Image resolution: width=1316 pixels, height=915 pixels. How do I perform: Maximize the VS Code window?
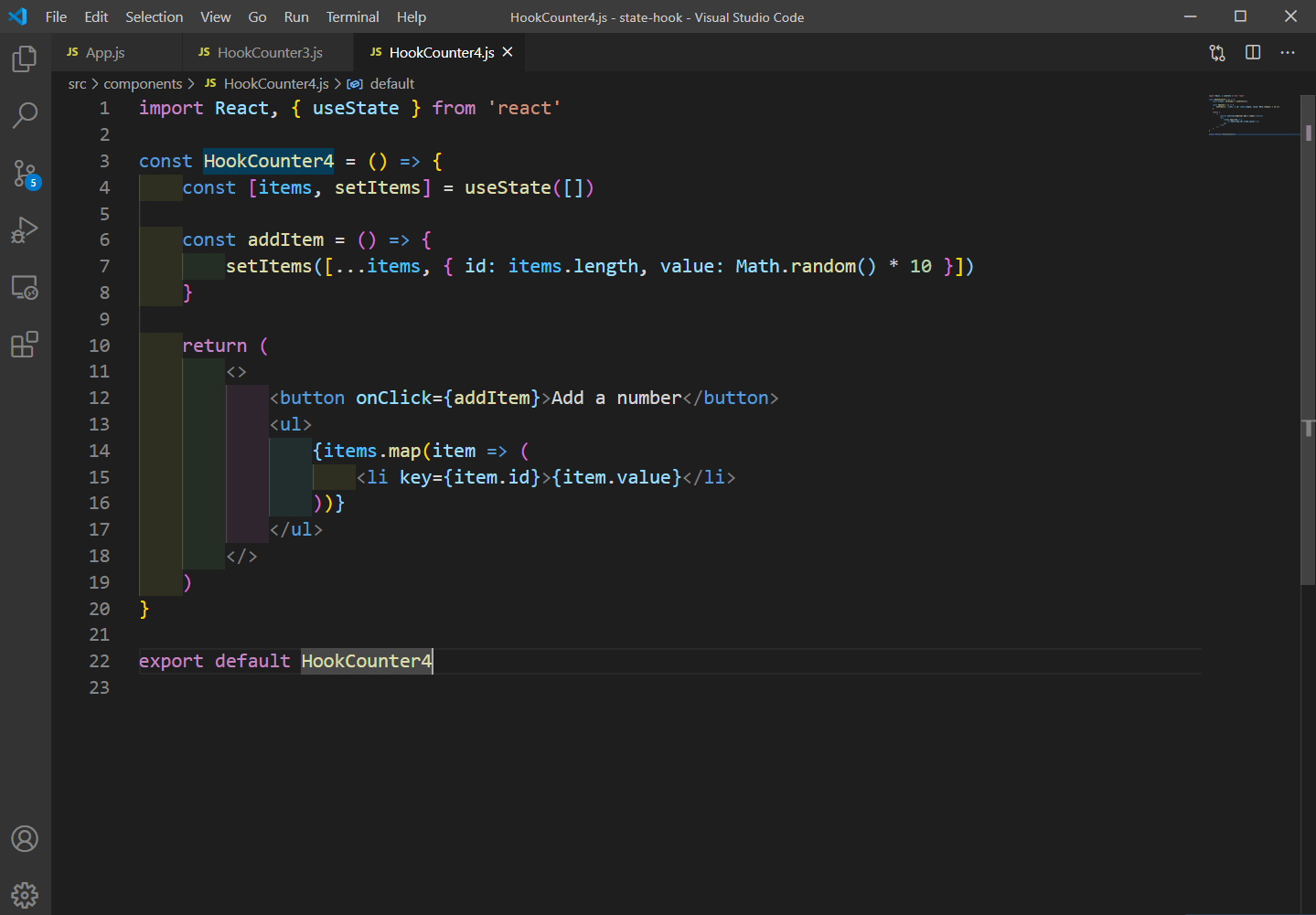click(x=1240, y=16)
